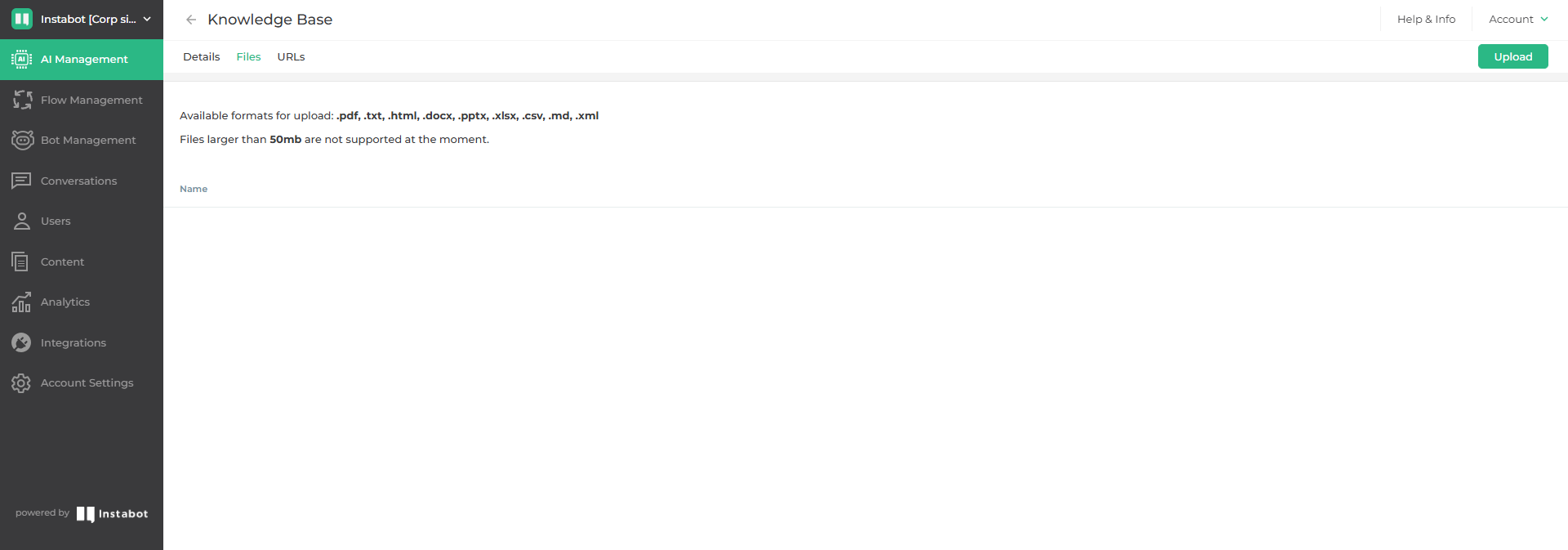The height and width of the screenshot is (550, 1568).
Task: Open Integrations via its plug icon
Action: pyautogui.click(x=21, y=342)
